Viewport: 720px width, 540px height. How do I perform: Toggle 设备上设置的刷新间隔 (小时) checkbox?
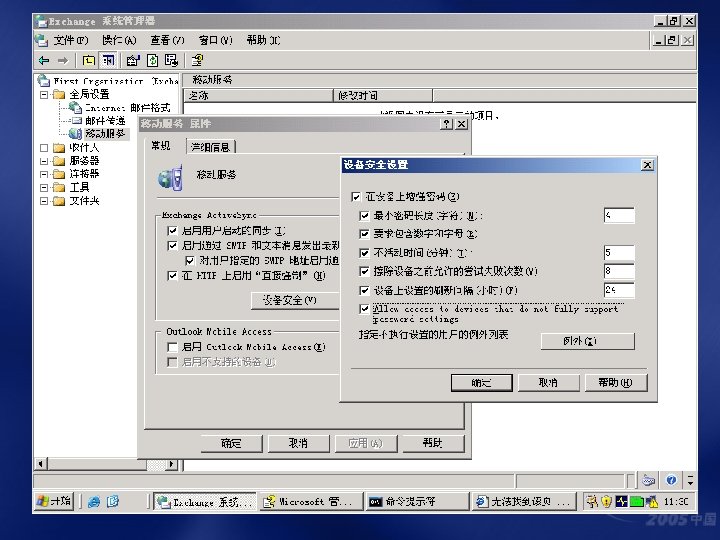364,290
